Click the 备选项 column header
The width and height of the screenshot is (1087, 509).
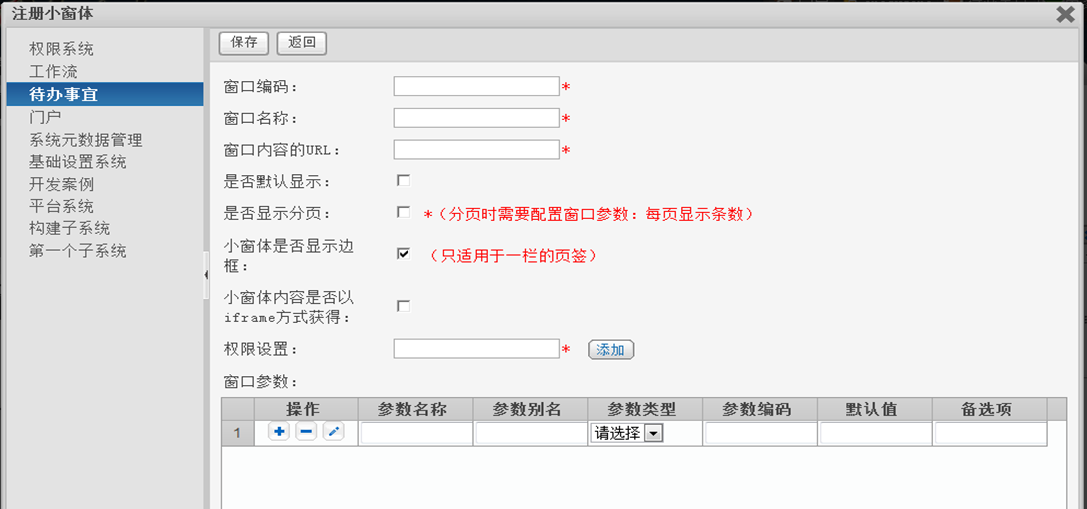(x=990, y=409)
